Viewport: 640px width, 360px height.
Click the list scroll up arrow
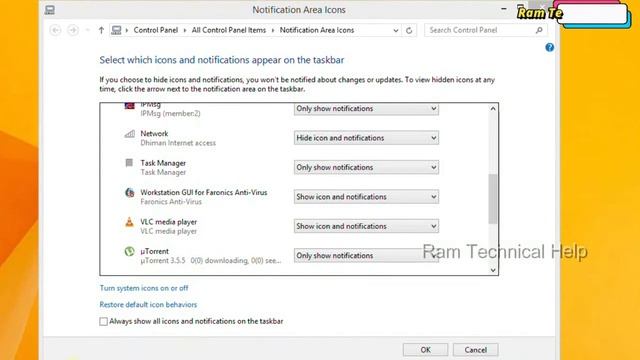(493, 109)
